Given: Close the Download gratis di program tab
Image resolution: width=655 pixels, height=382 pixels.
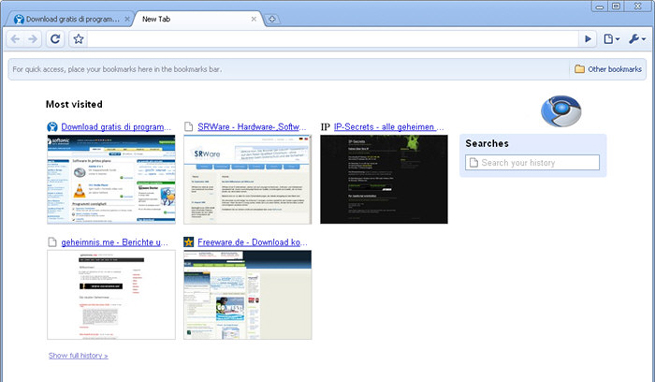Looking at the screenshot, I should point(127,19).
